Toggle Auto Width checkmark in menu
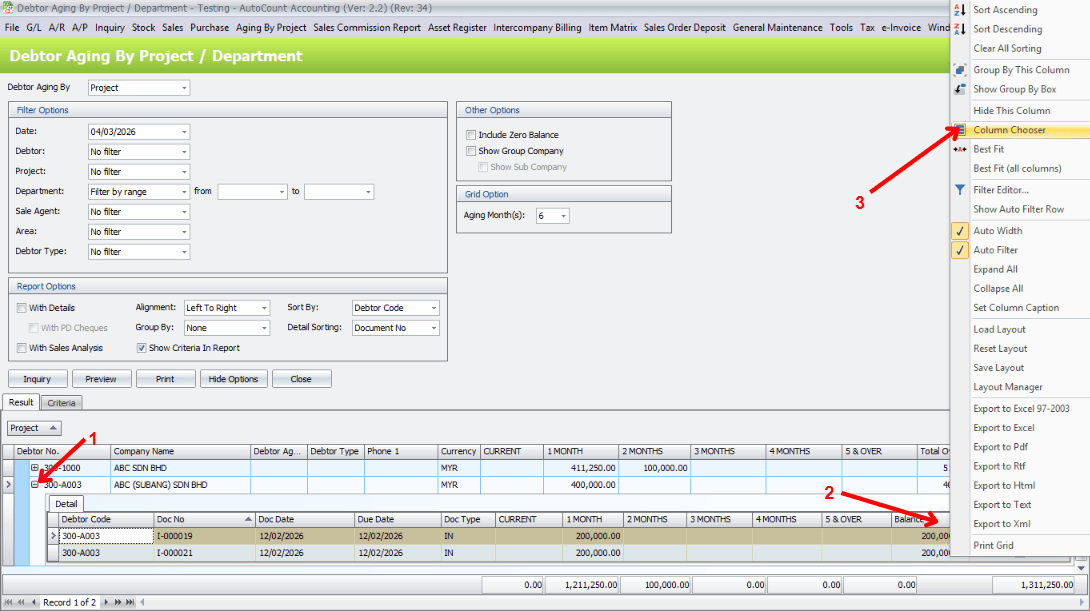This screenshot has height=611, width=1090. tap(959, 231)
